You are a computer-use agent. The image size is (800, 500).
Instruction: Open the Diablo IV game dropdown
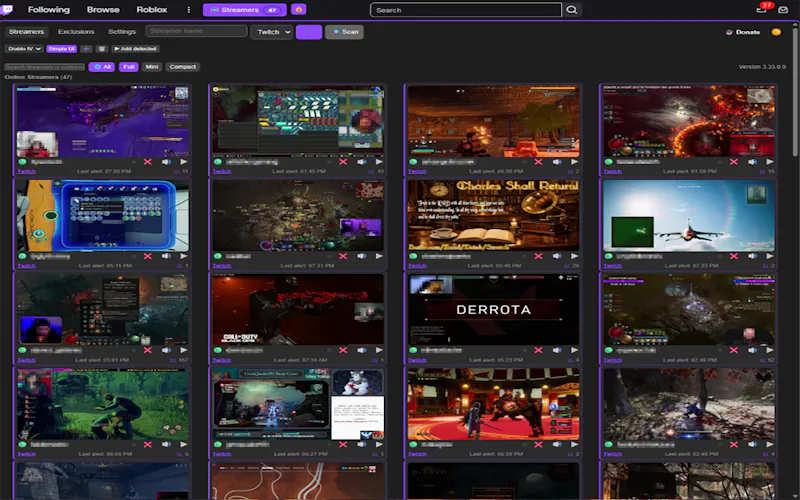click(x=24, y=49)
